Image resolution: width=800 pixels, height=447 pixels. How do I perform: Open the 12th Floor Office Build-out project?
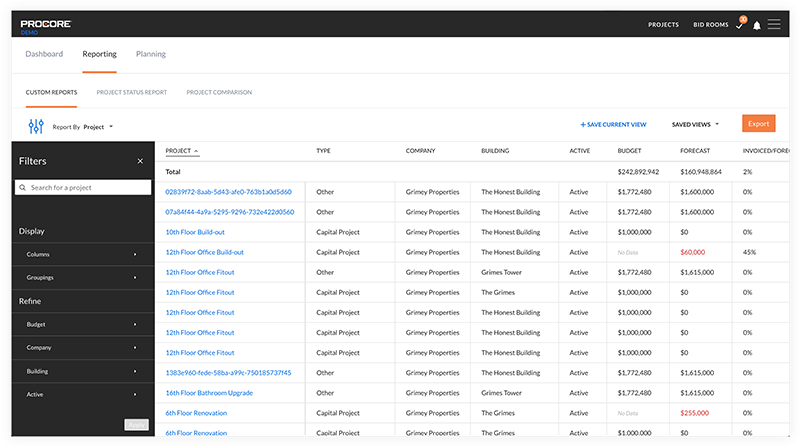[x=205, y=252]
